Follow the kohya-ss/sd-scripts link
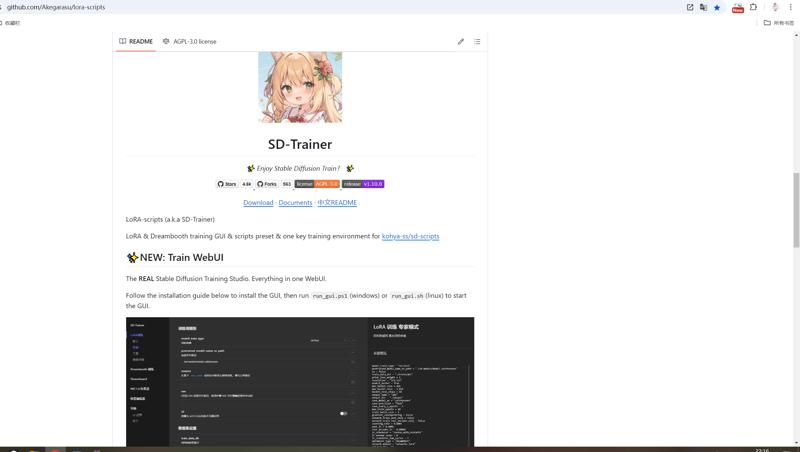800x452 pixels. 411,236
